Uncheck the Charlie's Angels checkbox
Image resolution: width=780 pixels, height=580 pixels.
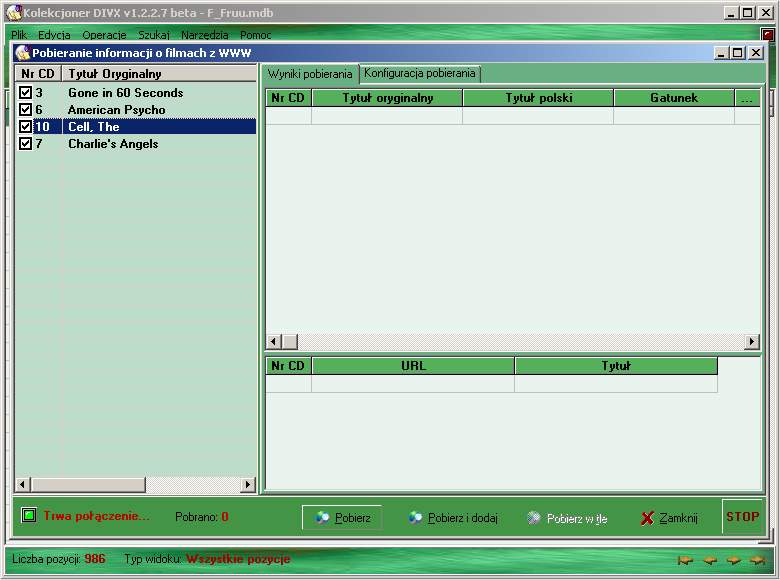click(26, 144)
